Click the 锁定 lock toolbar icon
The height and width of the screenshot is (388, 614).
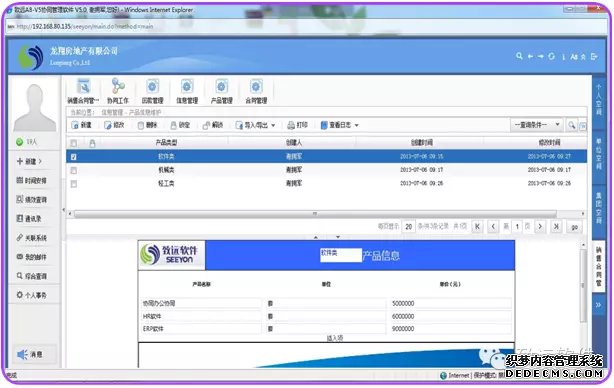pos(173,126)
